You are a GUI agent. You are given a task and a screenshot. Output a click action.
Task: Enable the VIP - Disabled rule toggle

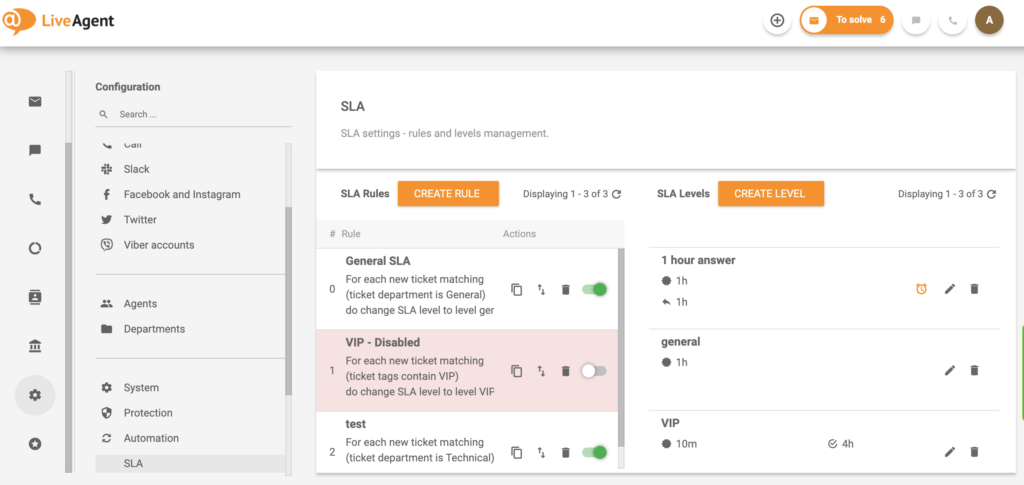click(594, 371)
